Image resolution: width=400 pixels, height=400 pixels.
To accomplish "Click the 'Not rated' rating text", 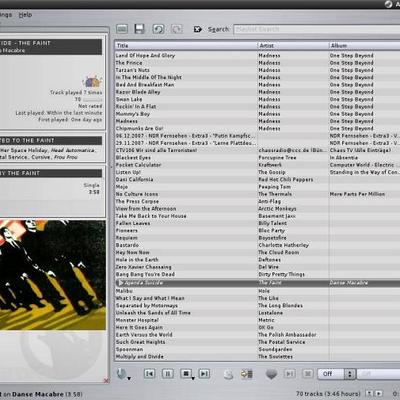I will (x=90, y=106).
